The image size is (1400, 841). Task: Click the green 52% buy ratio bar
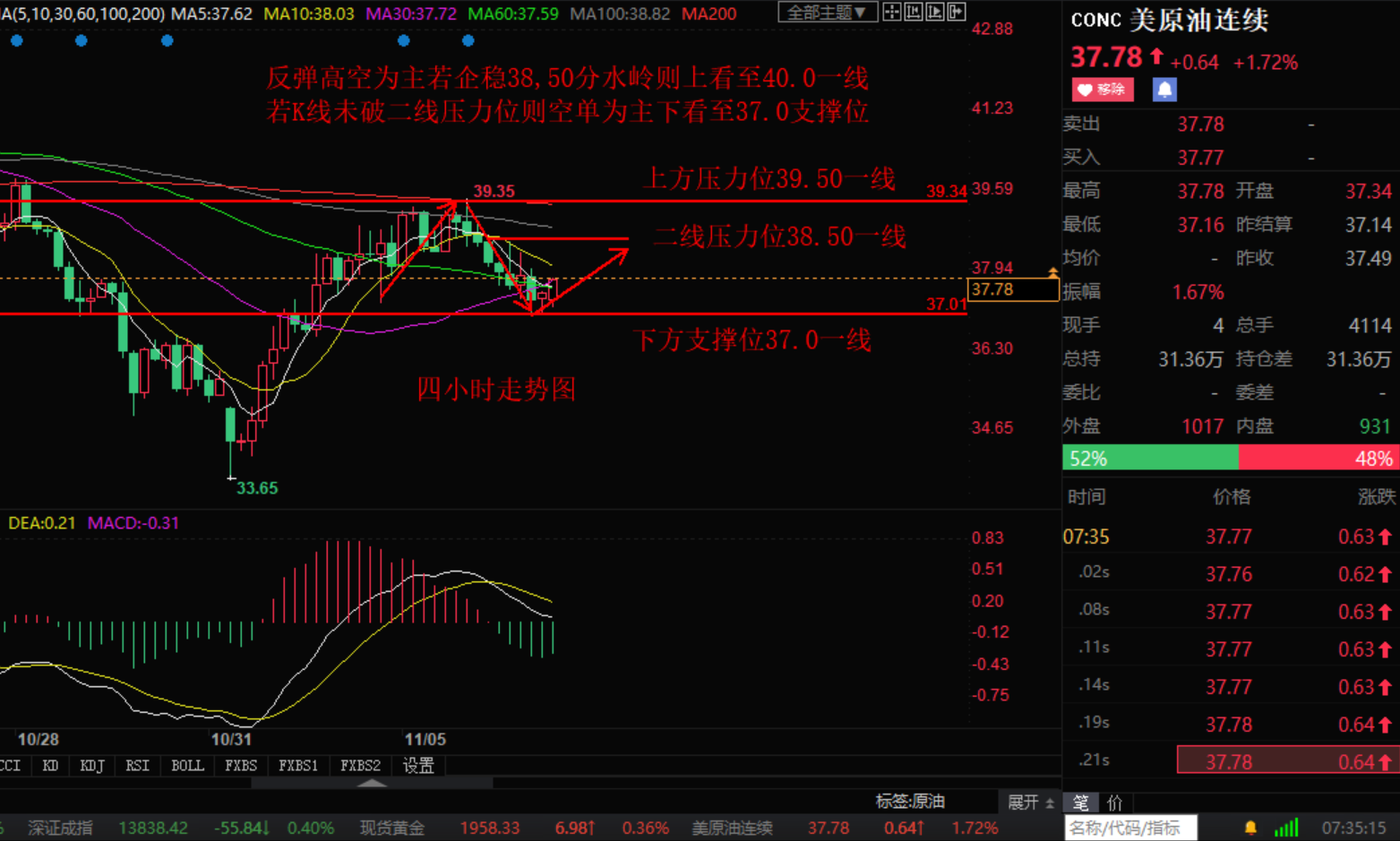1150,458
